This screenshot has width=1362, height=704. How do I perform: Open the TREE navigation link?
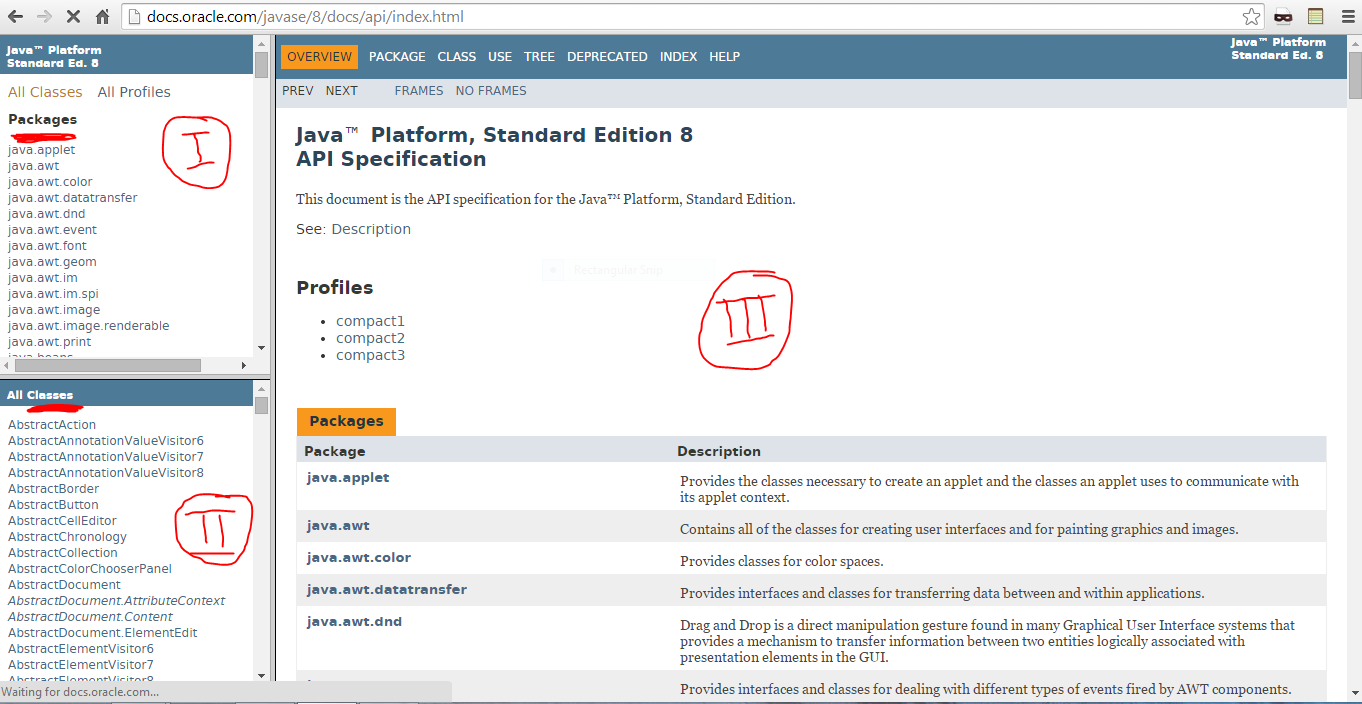click(539, 57)
